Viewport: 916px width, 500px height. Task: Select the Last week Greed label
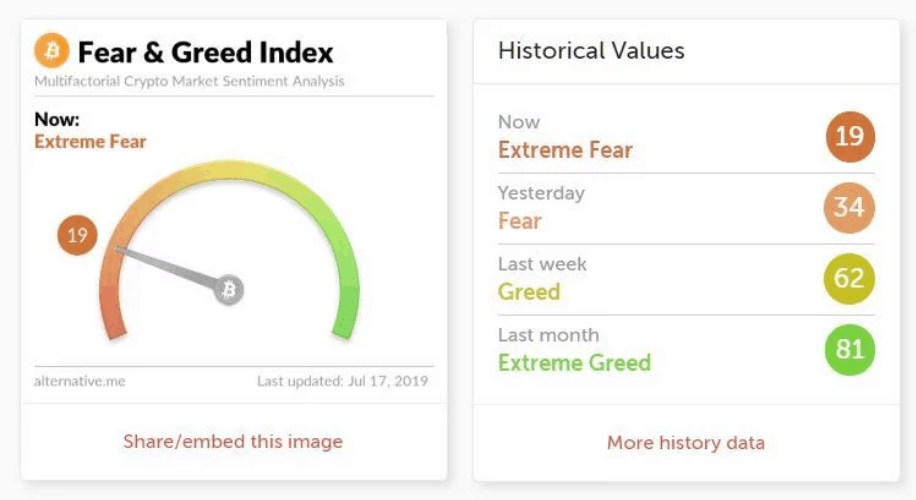(529, 292)
